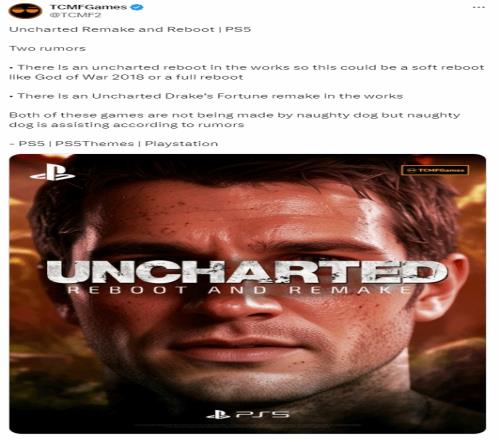
Task: Click the God of War 2018 text
Action: (90, 77)
